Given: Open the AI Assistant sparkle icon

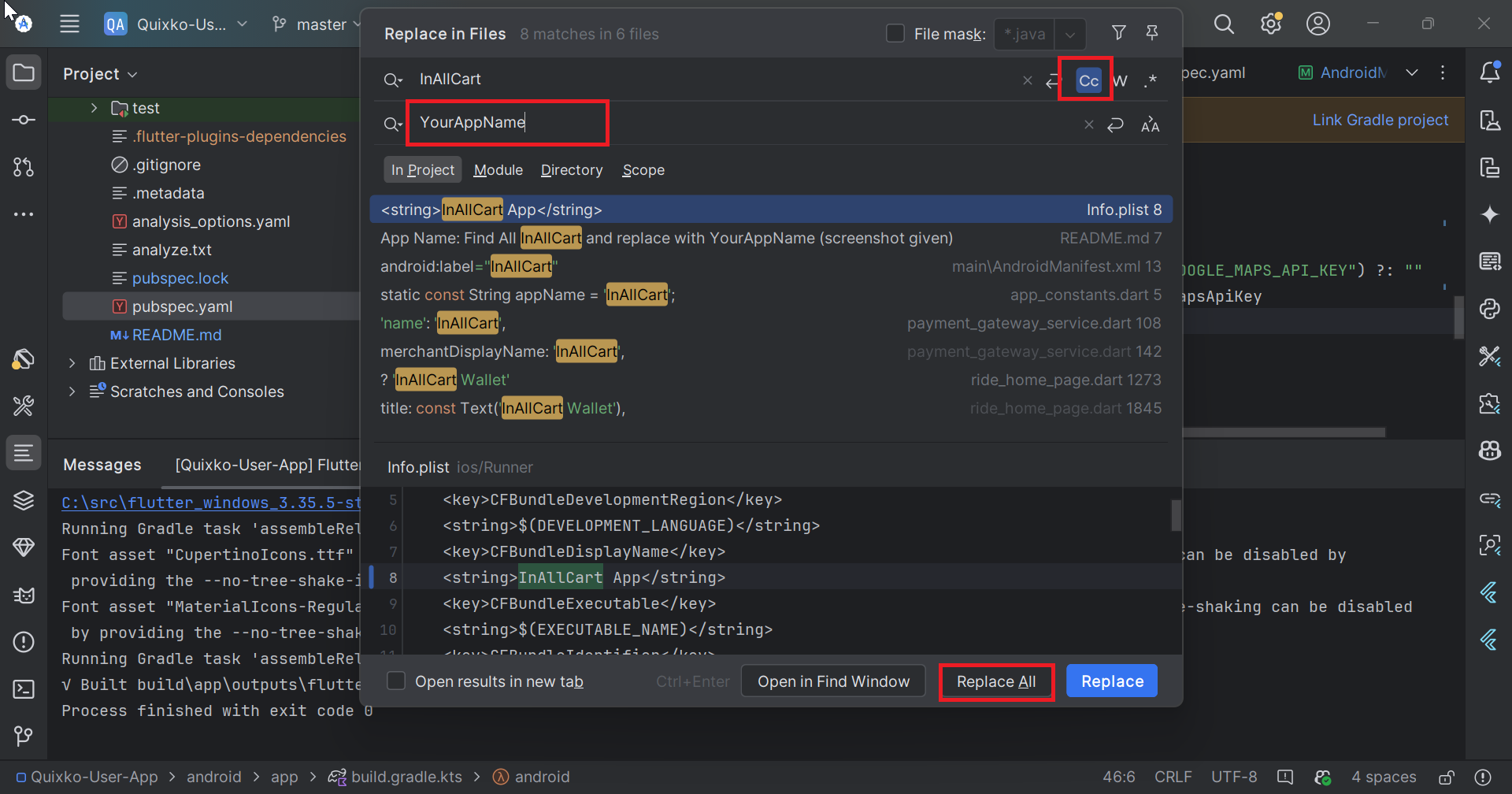Looking at the screenshot, I should tap(1490, 214).
